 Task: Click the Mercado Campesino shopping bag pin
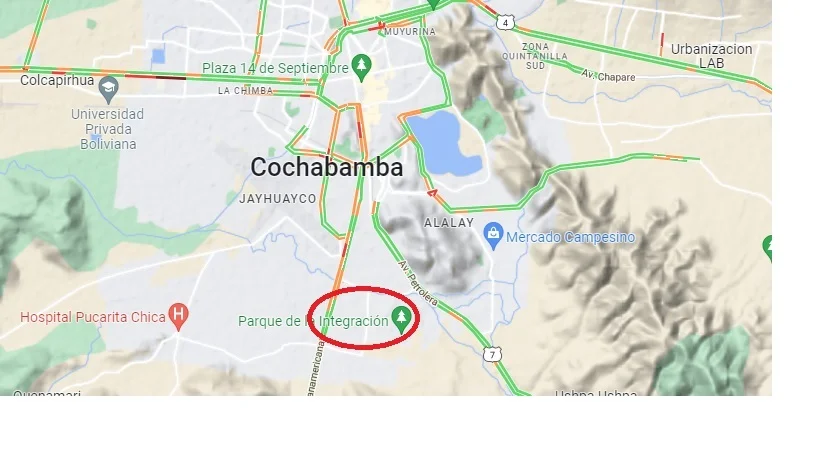tap(494, 236)
